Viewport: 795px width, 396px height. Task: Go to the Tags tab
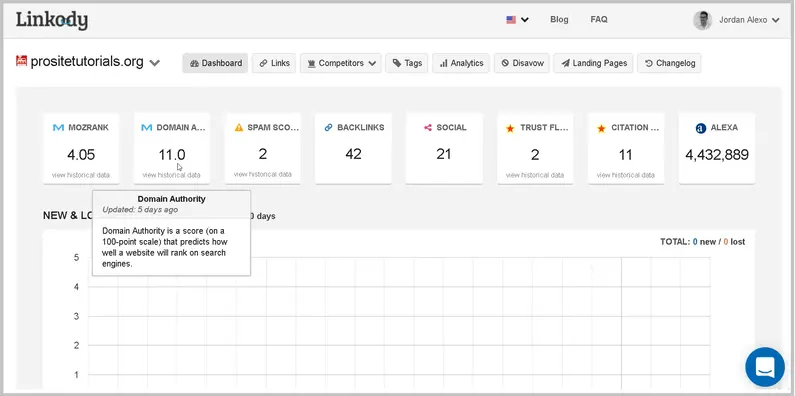[x=407, y=63]
